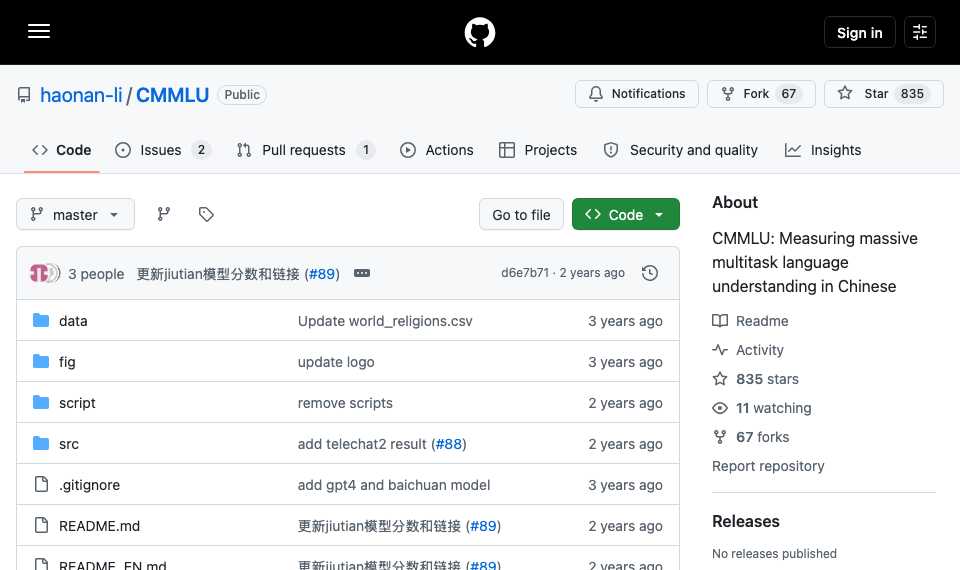960x570 pixels.
Task: Open 'update logo' commit message
Action: (x=336, y=362)
